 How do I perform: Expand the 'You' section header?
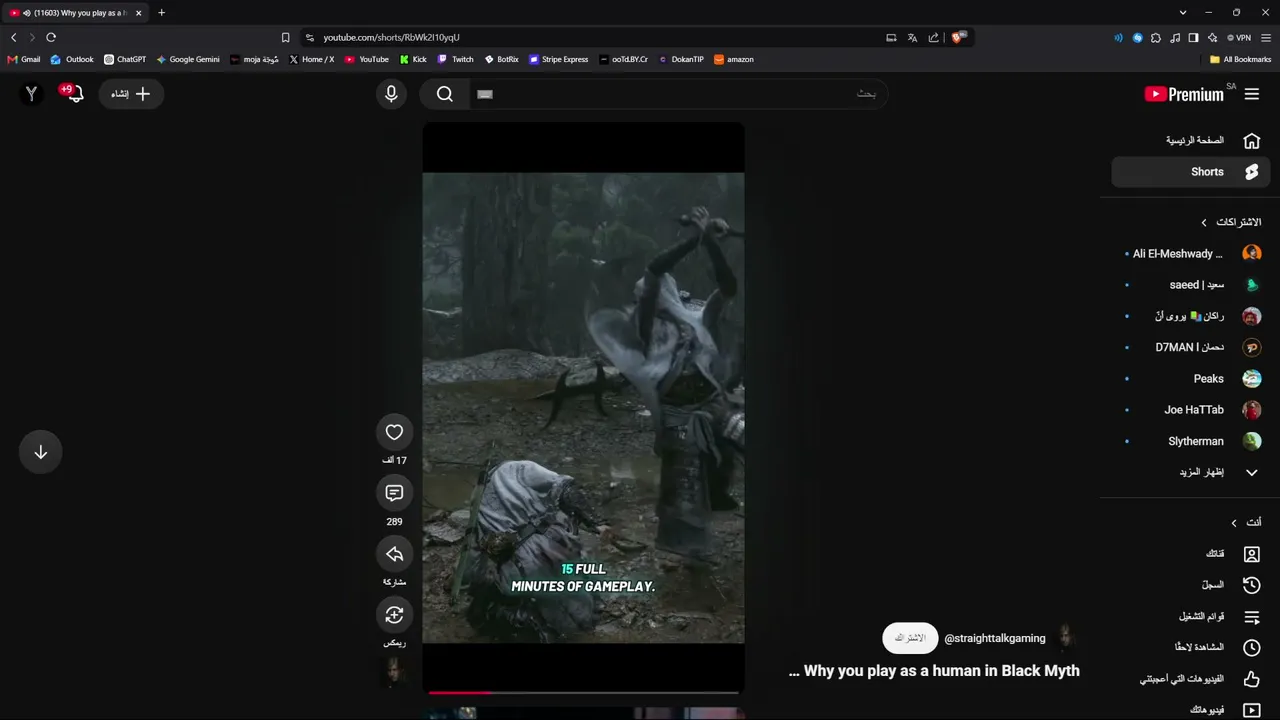[1246, 523]
